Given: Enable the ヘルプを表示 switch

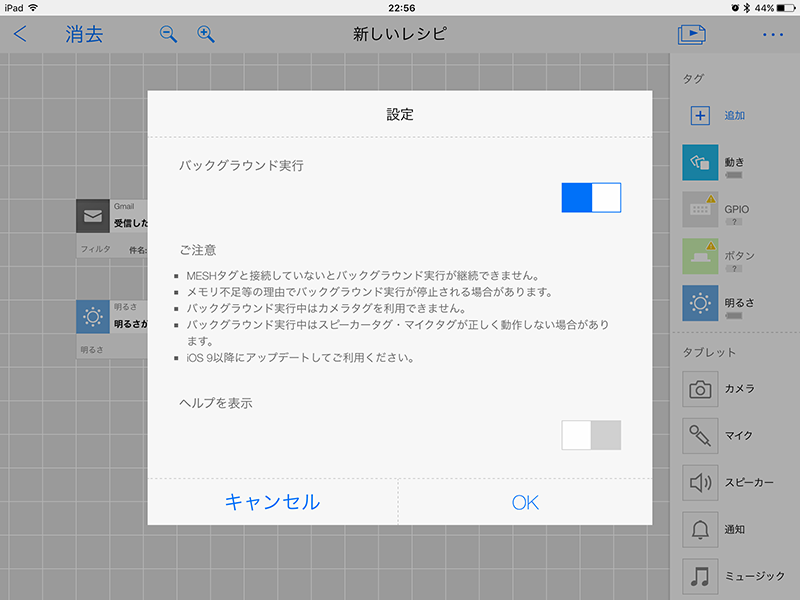Looking at the screenshot, I should (591, 435).
